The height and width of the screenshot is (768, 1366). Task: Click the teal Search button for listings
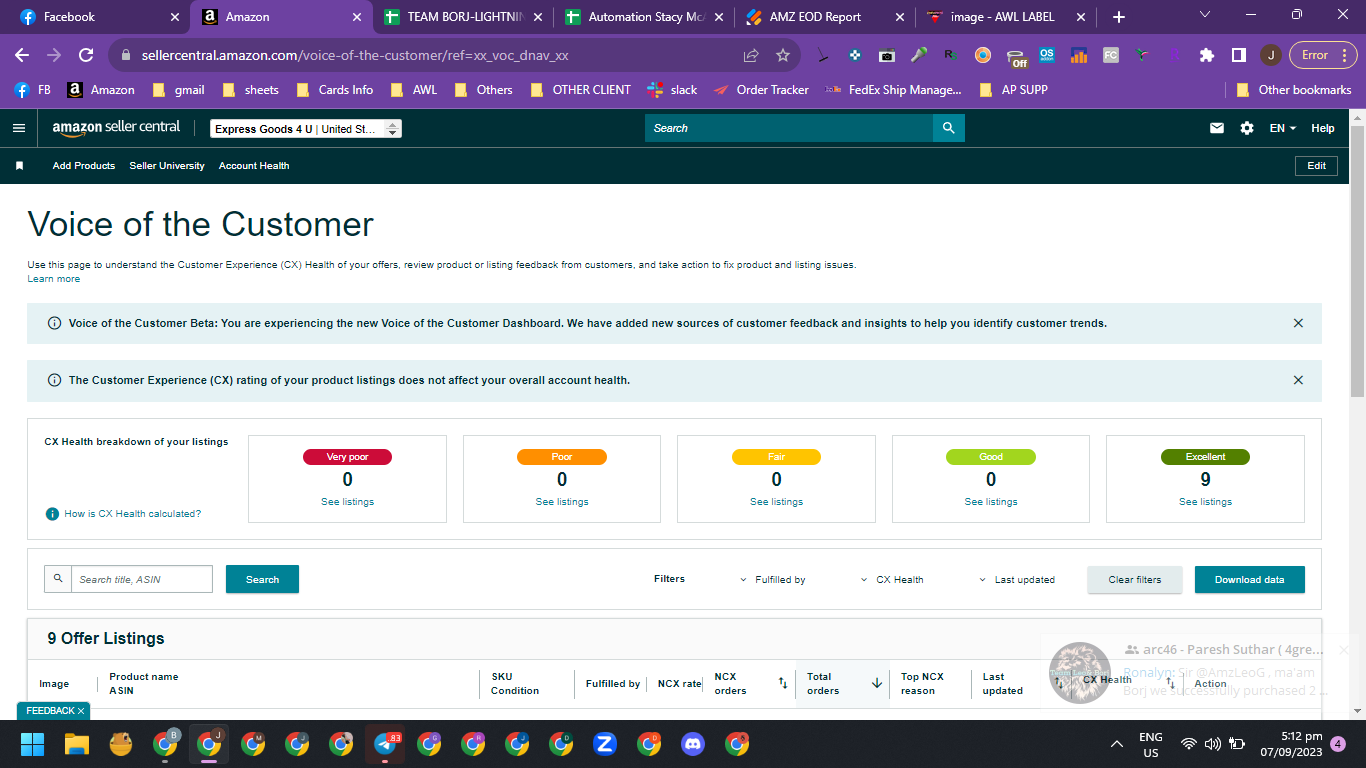[262, 580]
